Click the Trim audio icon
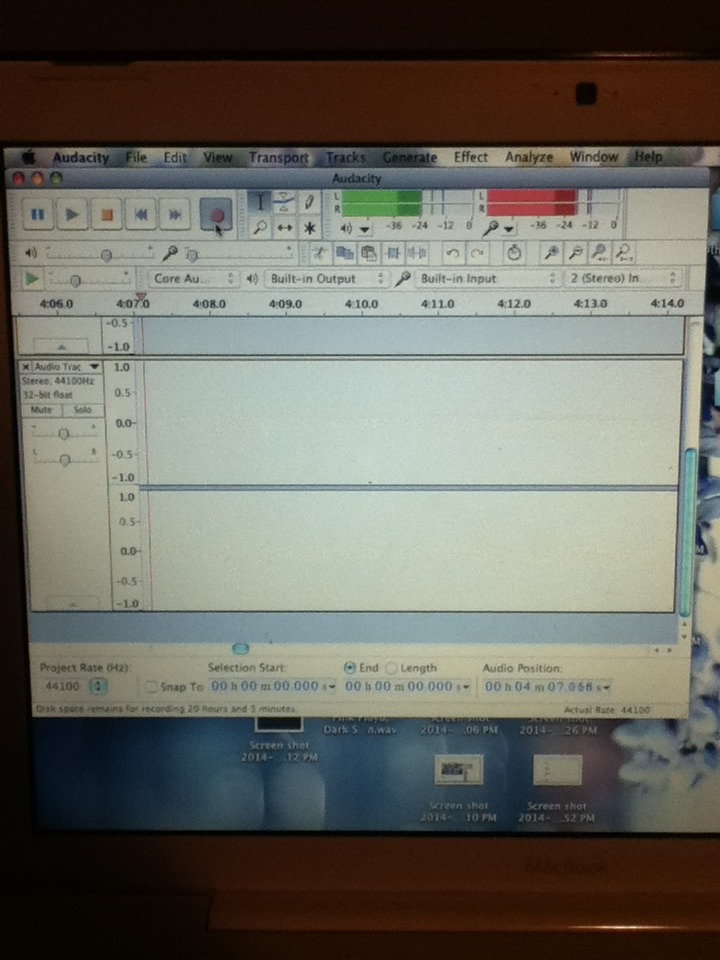The width and height of the screenshot is (720, 960). [393, 253]
